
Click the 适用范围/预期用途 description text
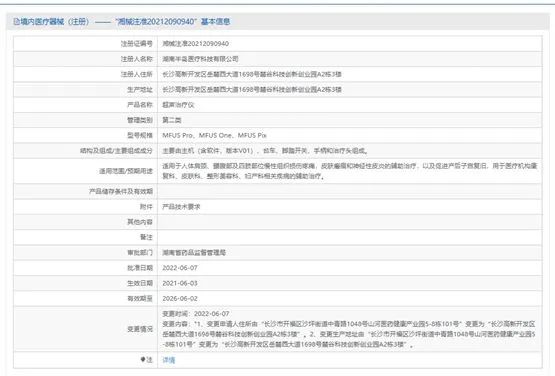point(350,171)
